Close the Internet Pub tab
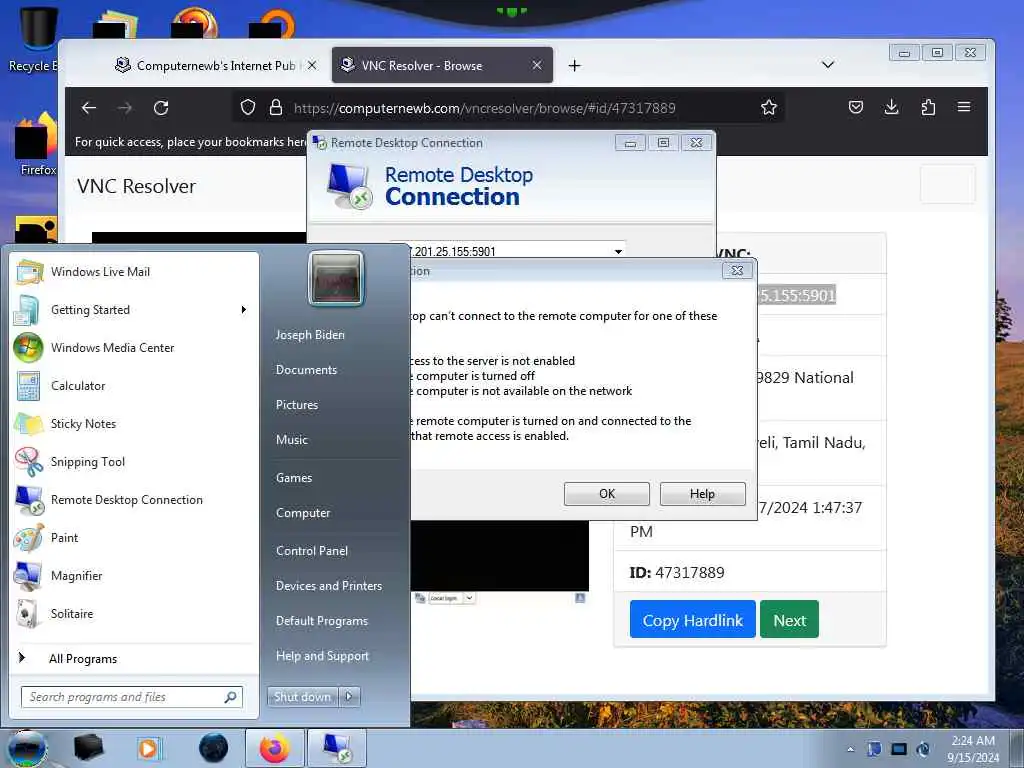The image size is (1024, 768). pos(312,65)
